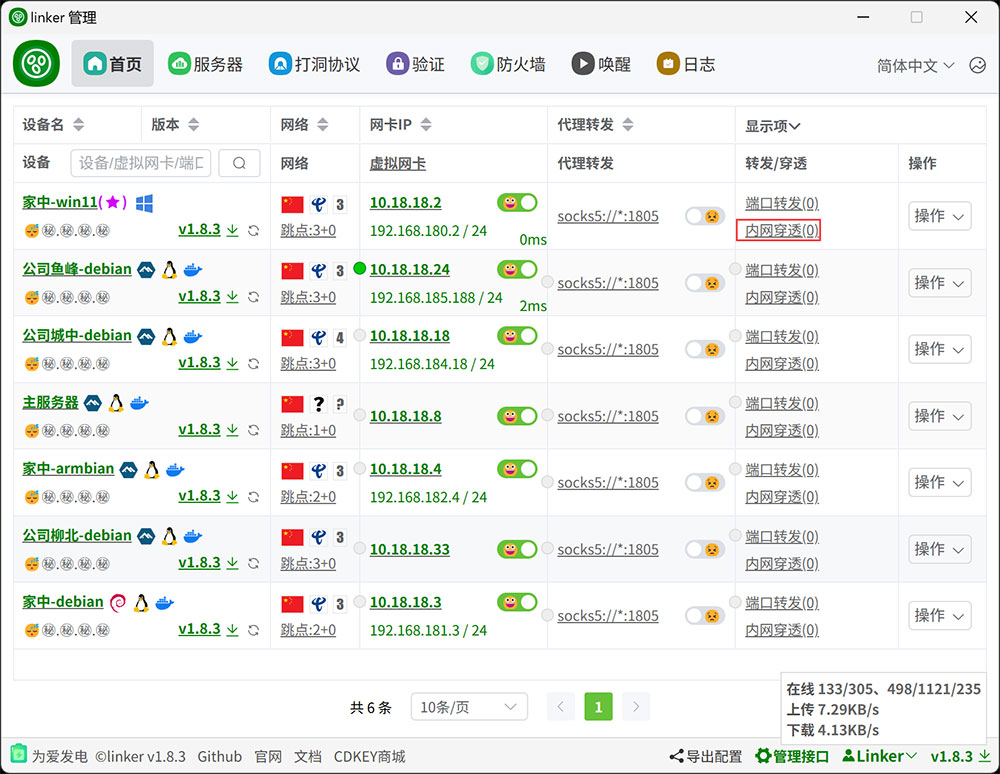The width and height of the screenshot is (1000, 774).
Task: Click the Docker icon next to 公司鱼峰-debian
Action: pos(193,269)
